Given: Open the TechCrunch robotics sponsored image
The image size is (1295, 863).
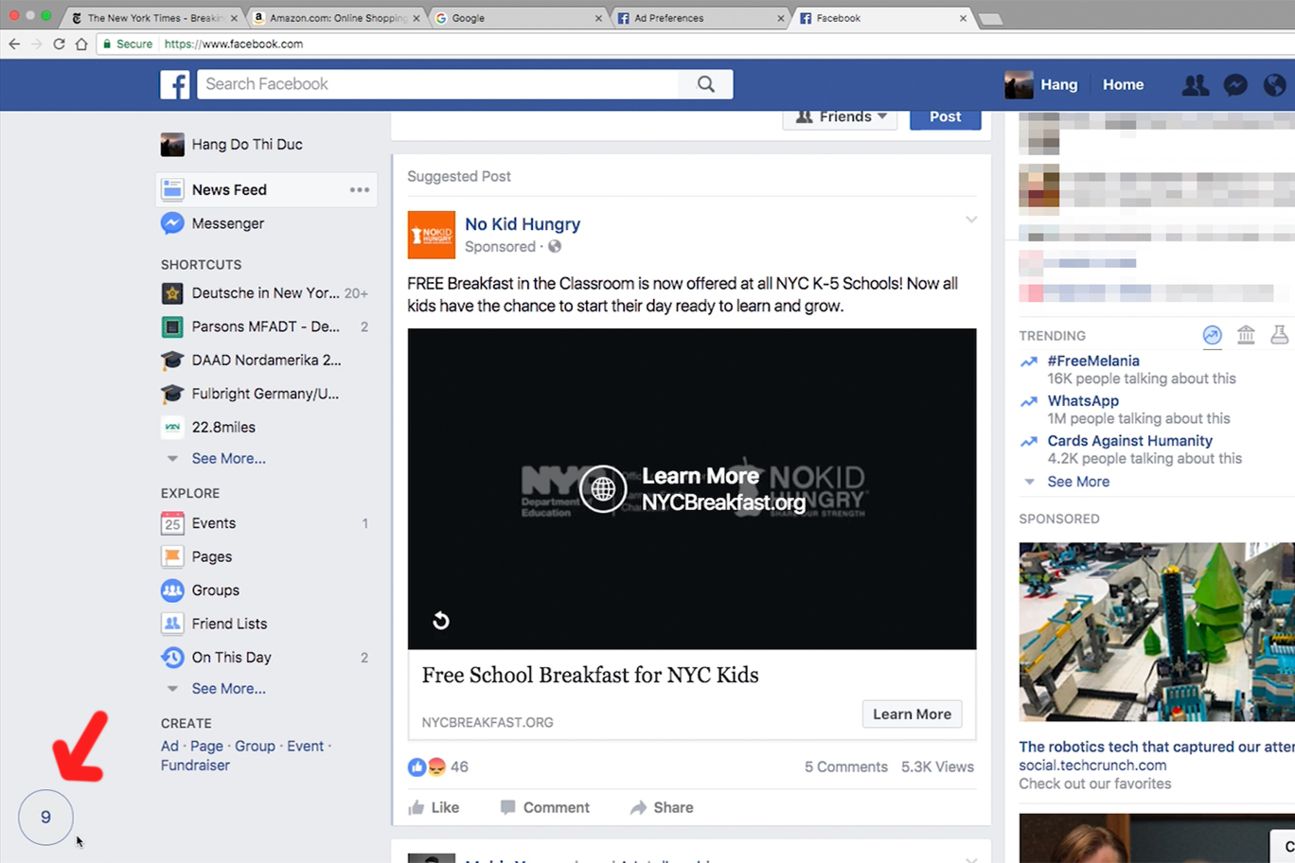Looking at the screenshot, I should [x=1157, y=632].
